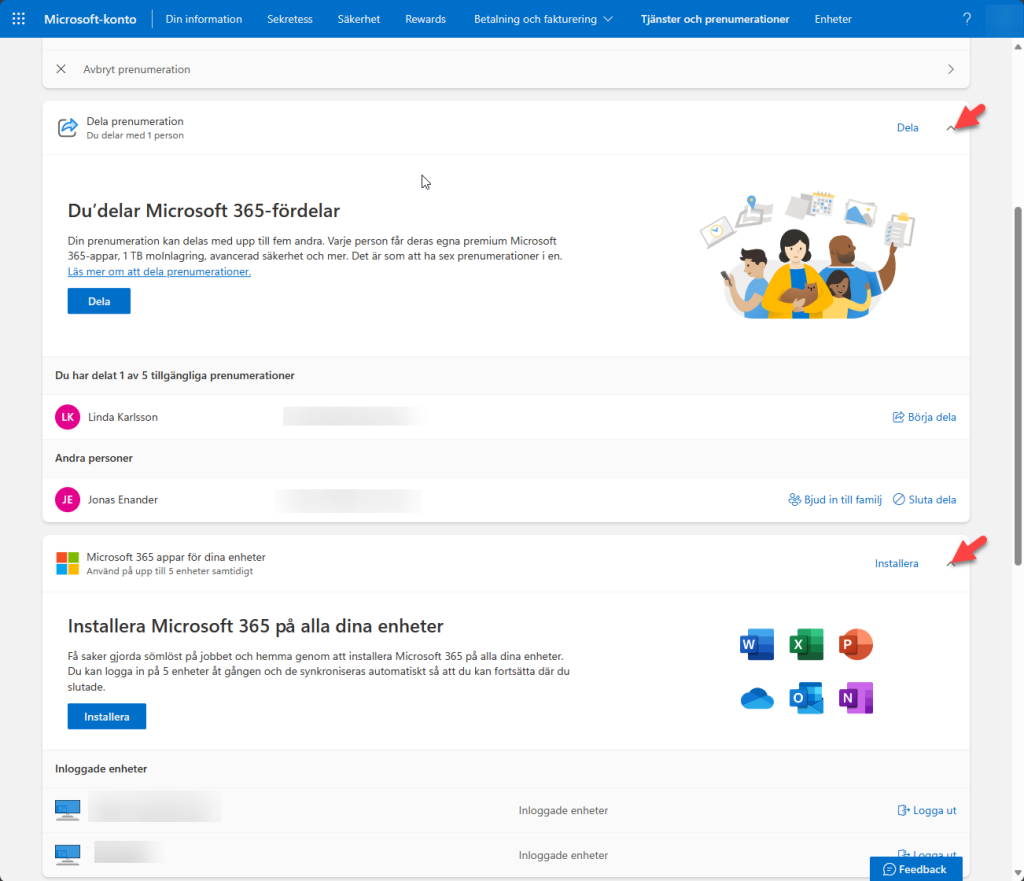Click Logga ut for the first device

coord(927,810)
